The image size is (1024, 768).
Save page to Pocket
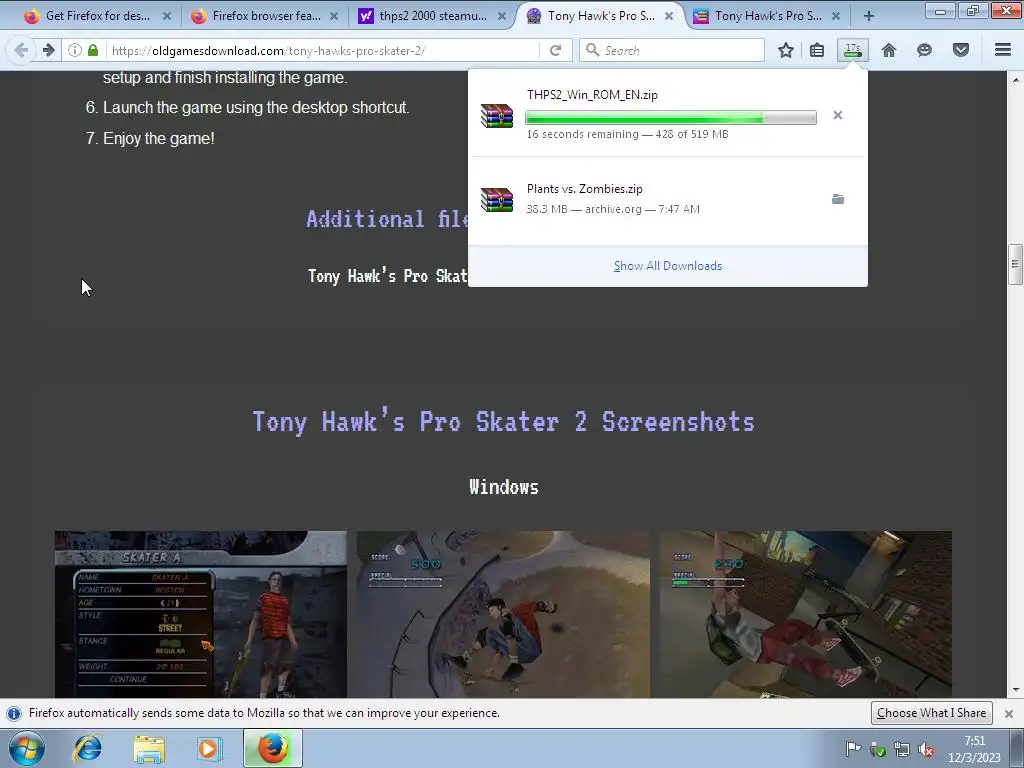(x=961, y=50)
